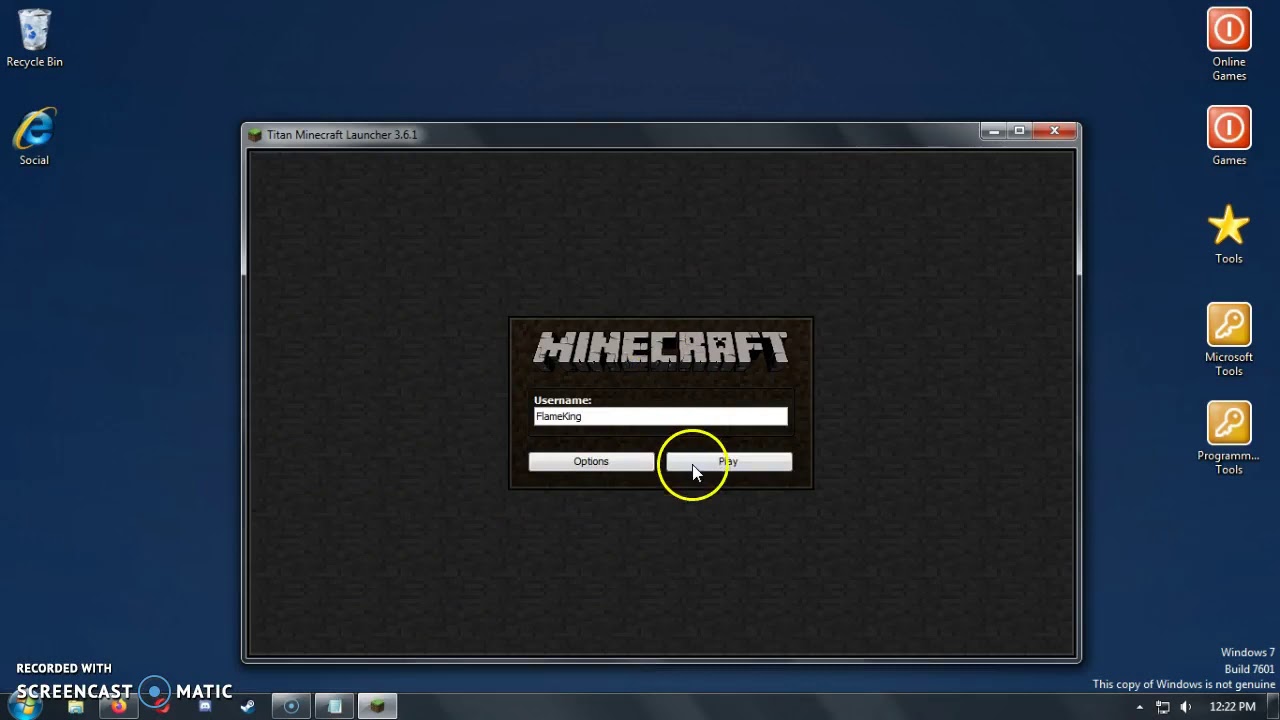Select the Programming Tools desktop icon
Viewport: 1280px width, 720px height.
[1229, 438]
